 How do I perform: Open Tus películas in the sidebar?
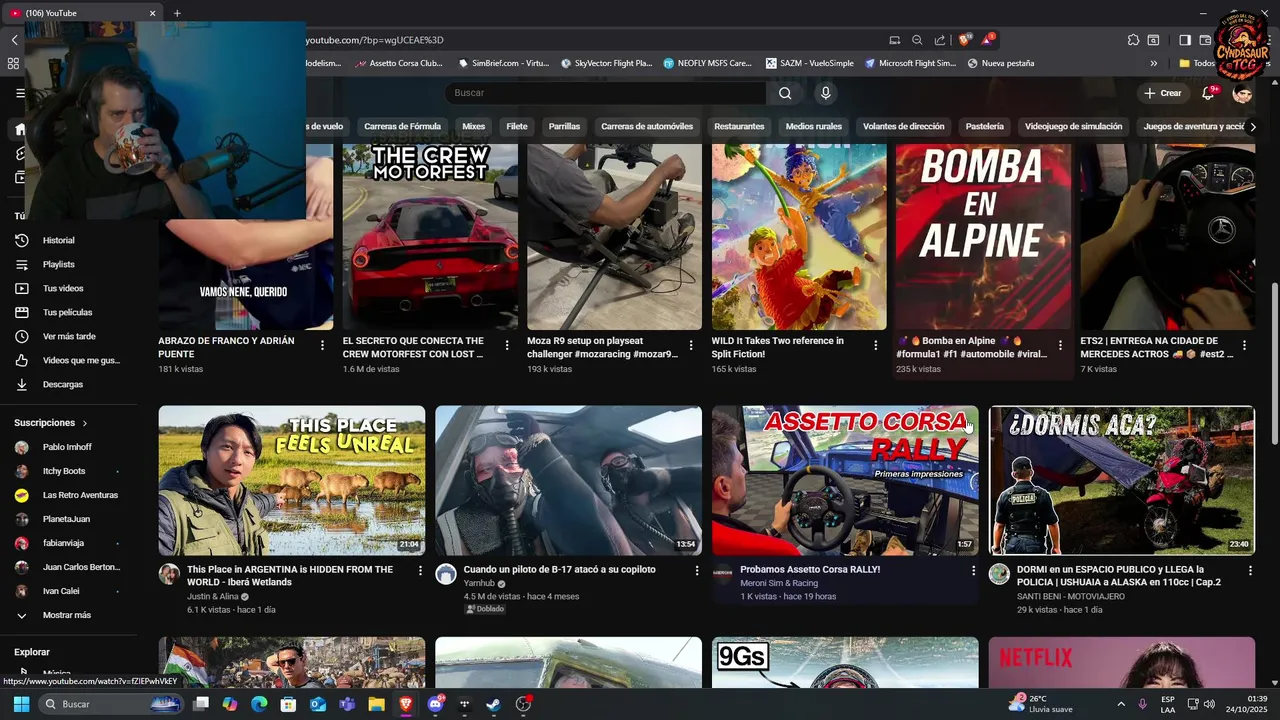coord(68,312)
